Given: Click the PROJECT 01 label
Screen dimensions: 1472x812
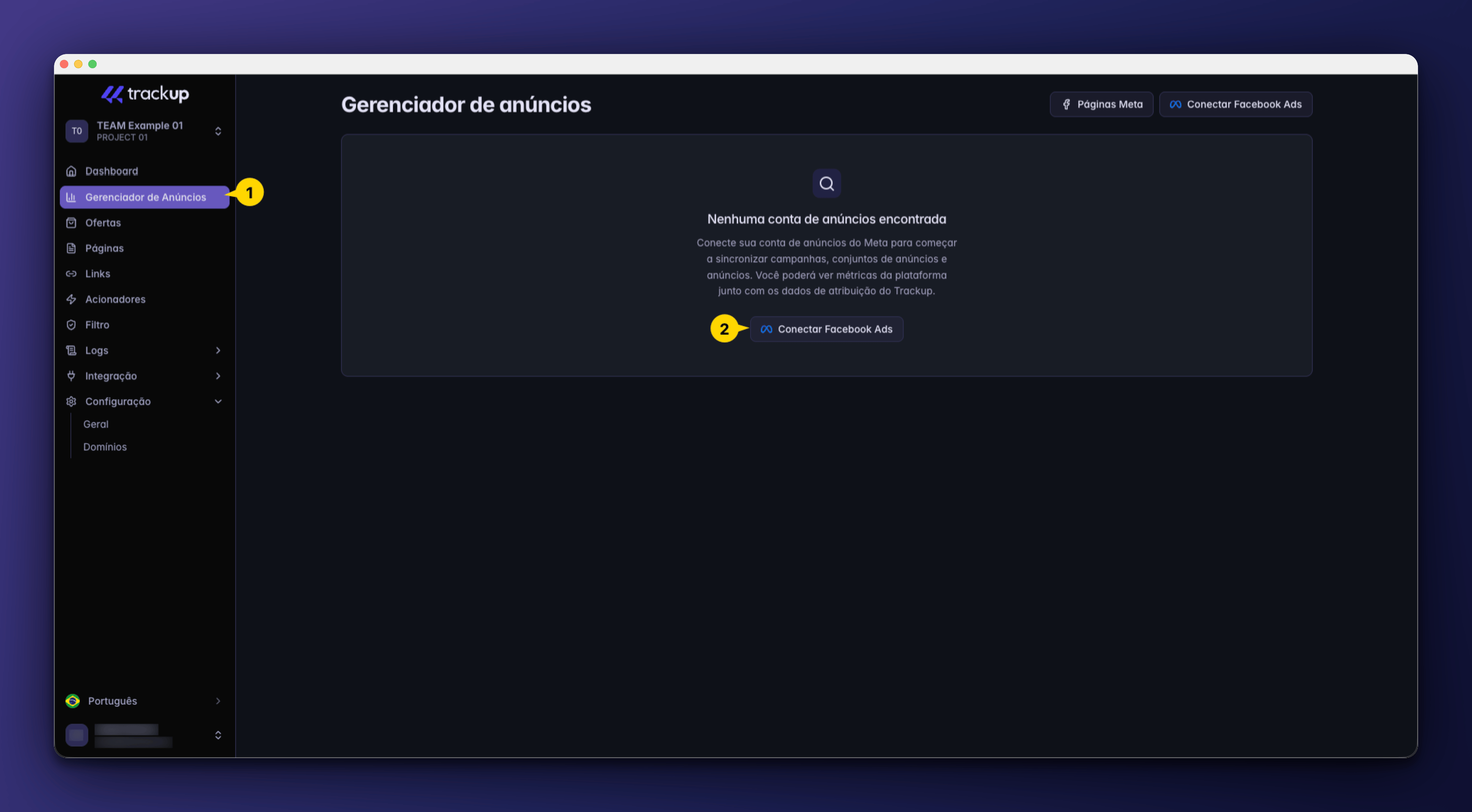Looking at the screenshot, I should point(122,138).
